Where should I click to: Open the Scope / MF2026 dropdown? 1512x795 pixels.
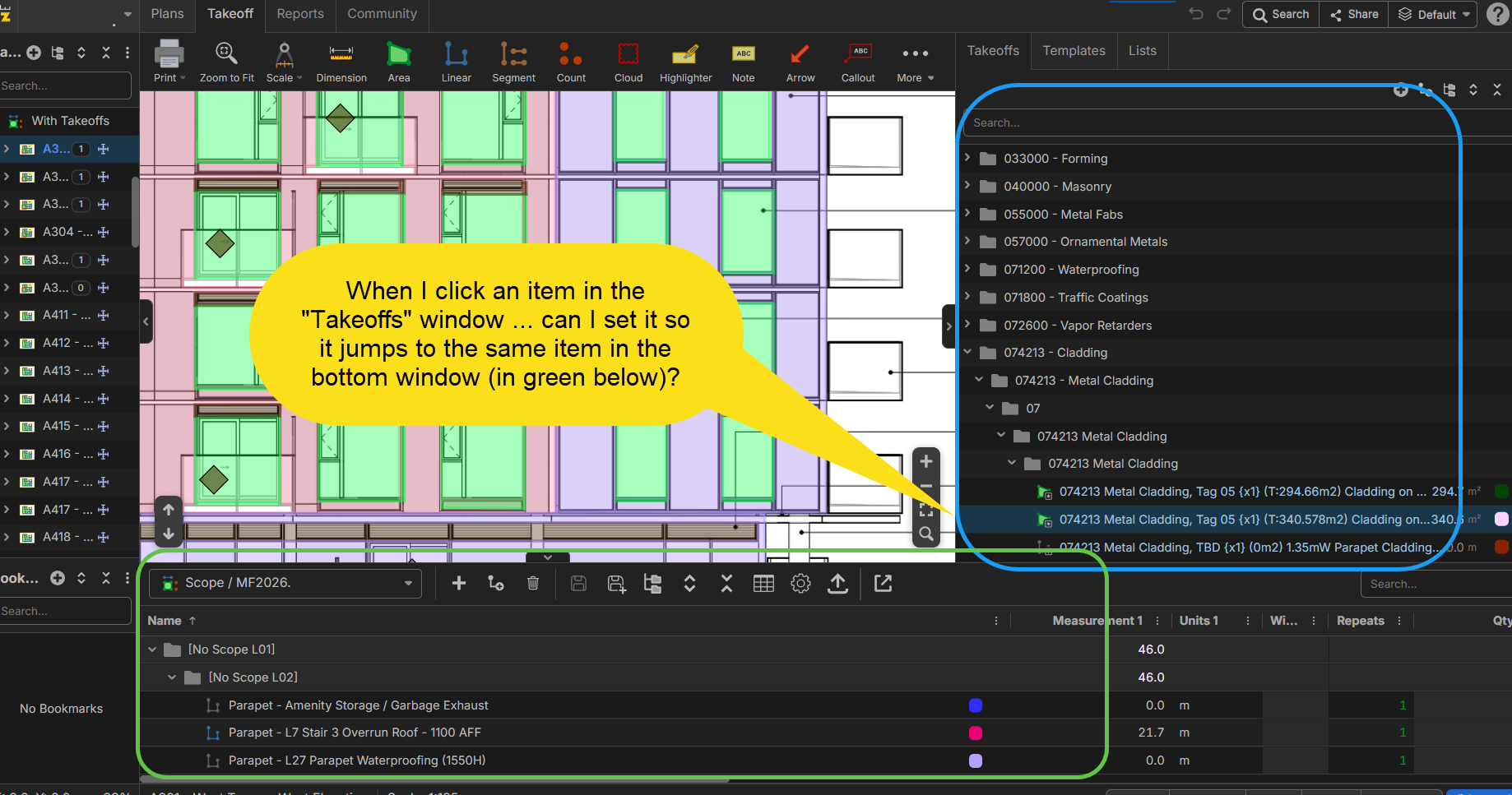[x=286, y=583]
